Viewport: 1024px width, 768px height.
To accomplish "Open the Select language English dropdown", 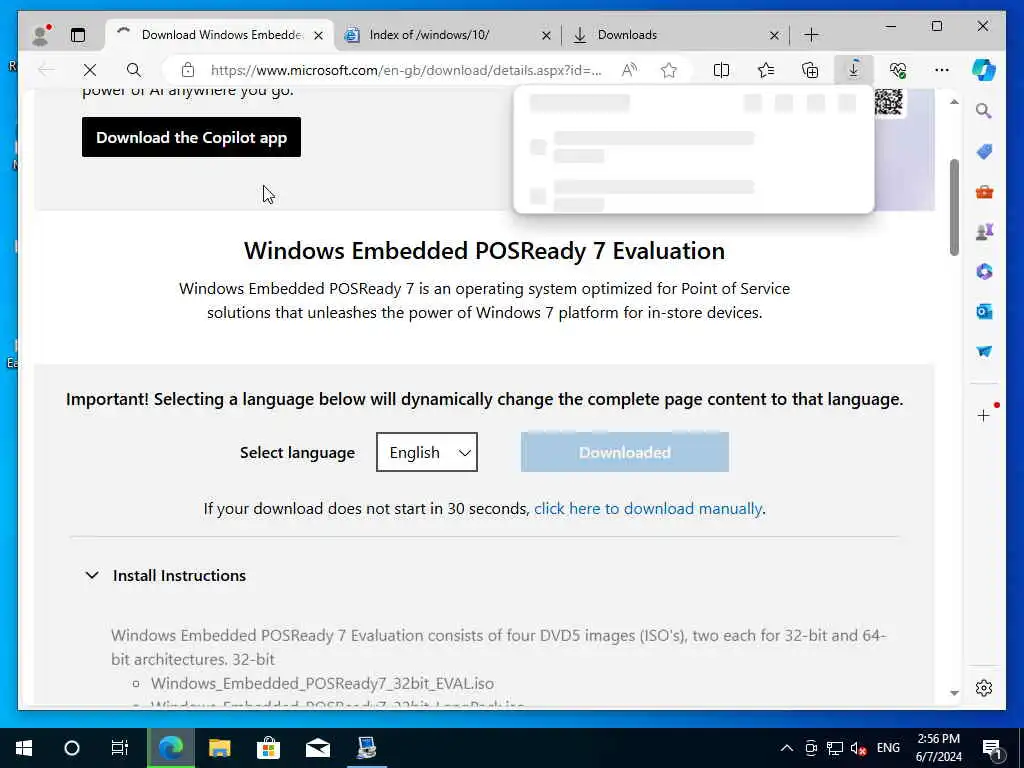I will (x=427, y=452).
